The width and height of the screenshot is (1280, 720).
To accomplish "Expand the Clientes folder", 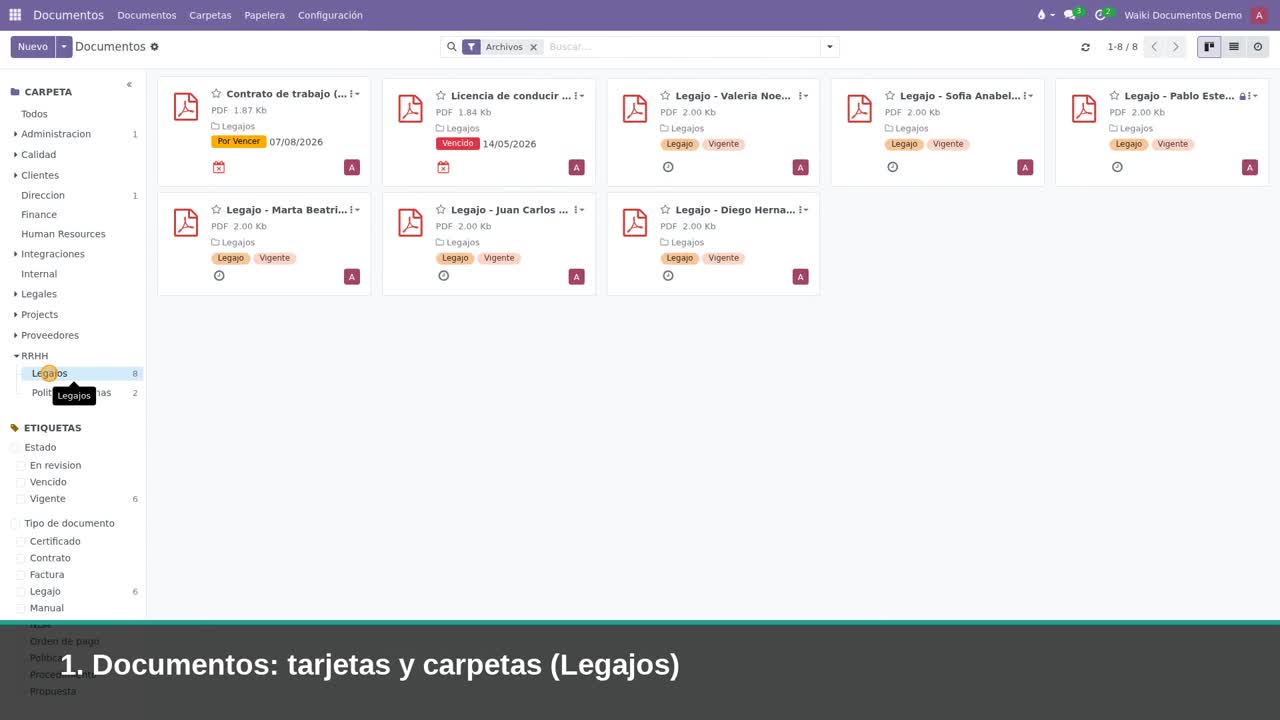I will 15,175.
